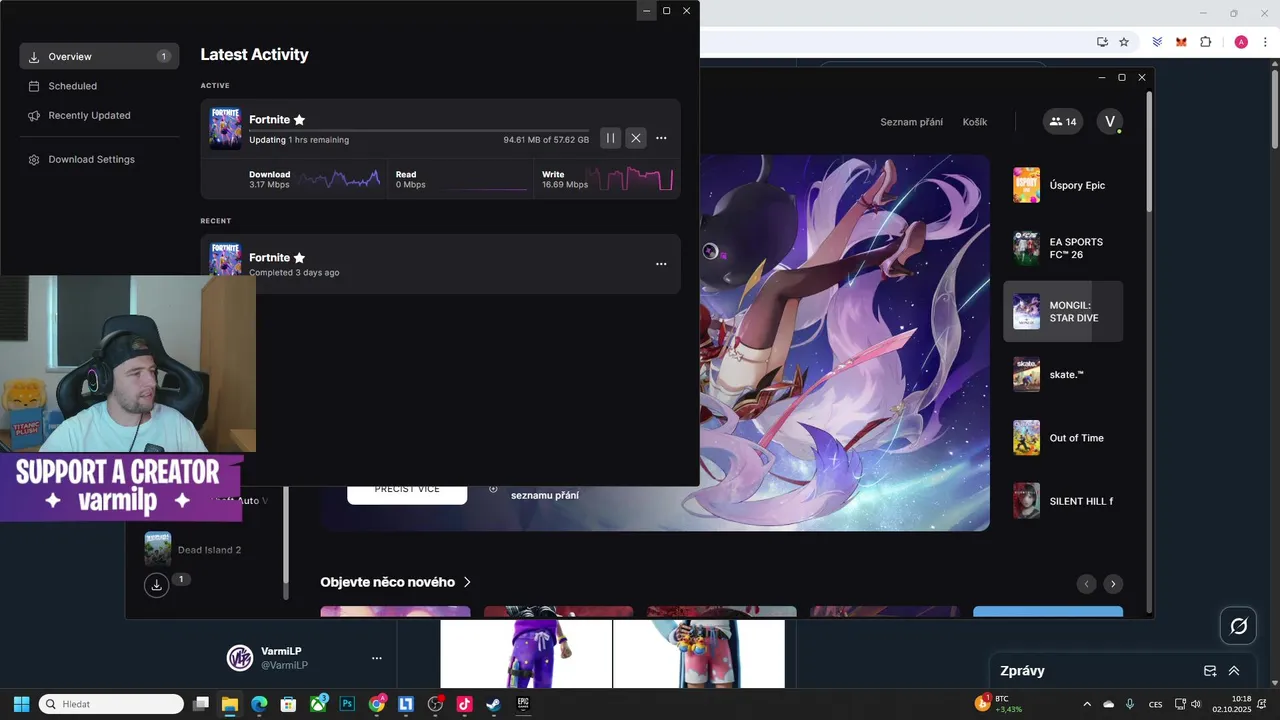
Task: Click the install app icon in Chrome address bar
Action: (1102, 42)
